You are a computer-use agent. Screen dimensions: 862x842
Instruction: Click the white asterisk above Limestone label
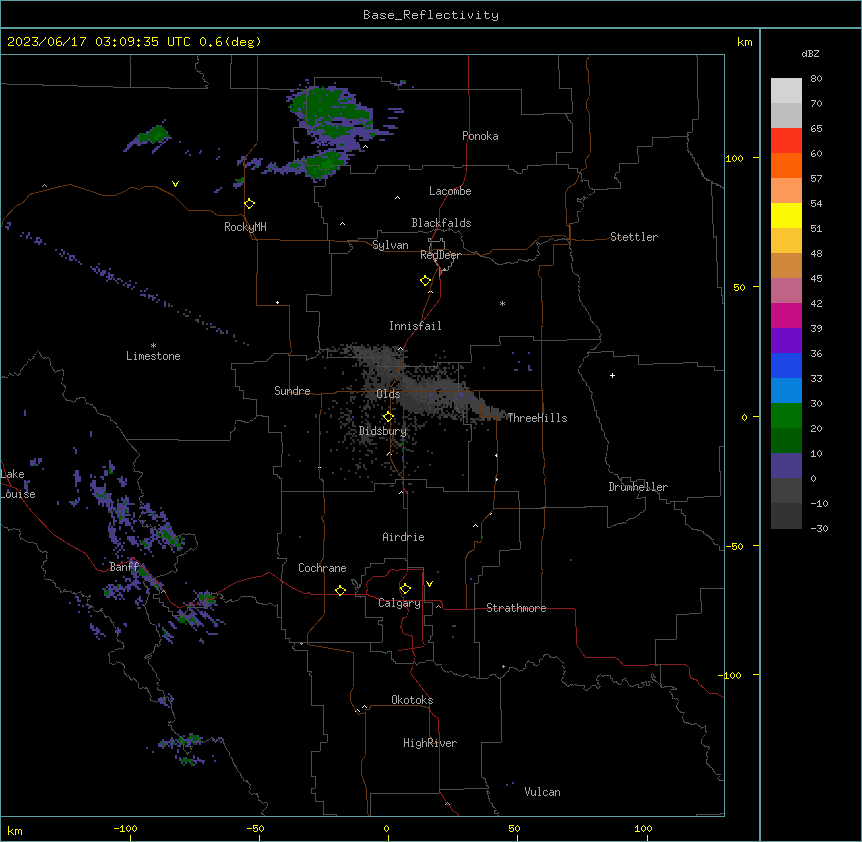click(153, 346)
